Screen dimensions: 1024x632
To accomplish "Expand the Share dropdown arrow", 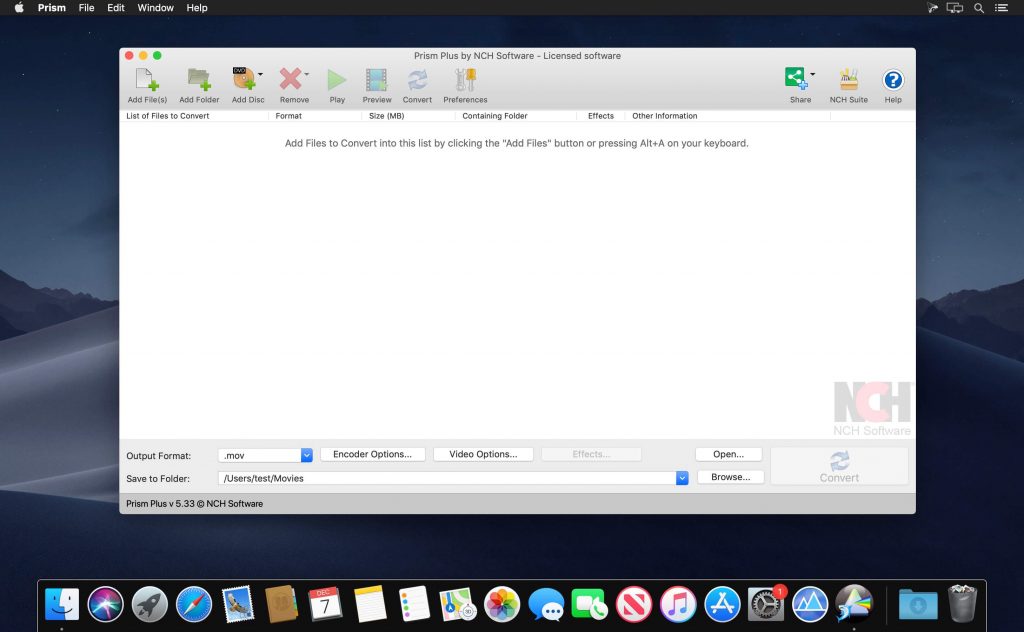I will 812,74.
